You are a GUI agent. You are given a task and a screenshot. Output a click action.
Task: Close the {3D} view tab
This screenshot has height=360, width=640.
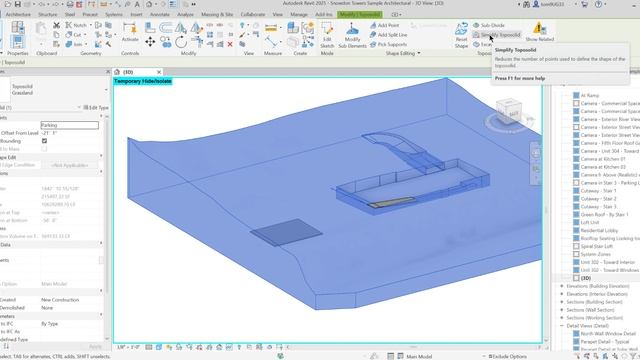click(159, 72)
